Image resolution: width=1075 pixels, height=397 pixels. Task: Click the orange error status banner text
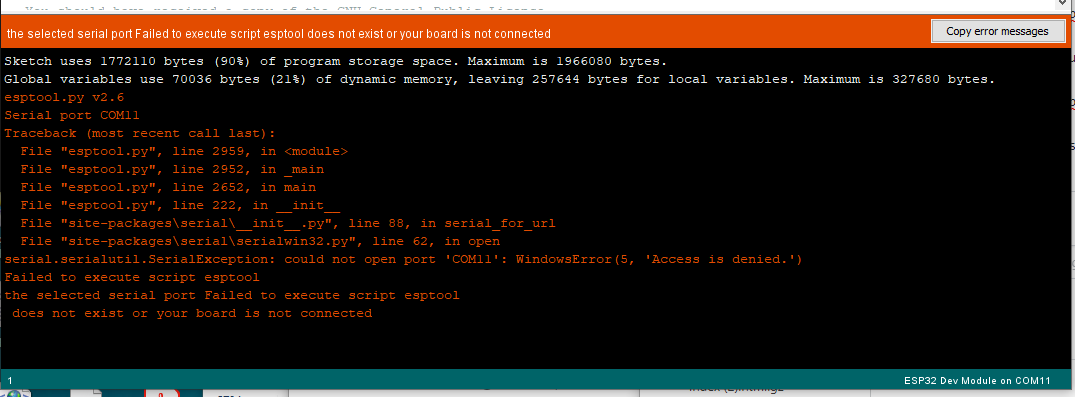coord(278,34)
